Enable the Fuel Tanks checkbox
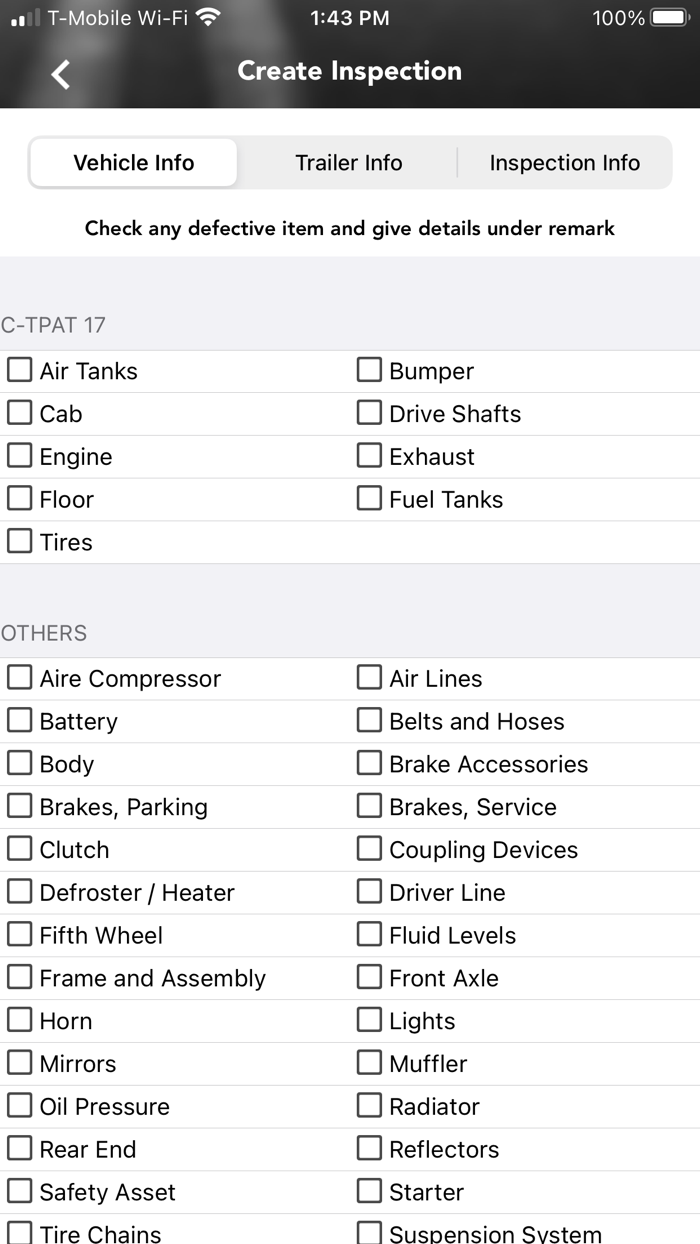 click(x=369, y=499)
